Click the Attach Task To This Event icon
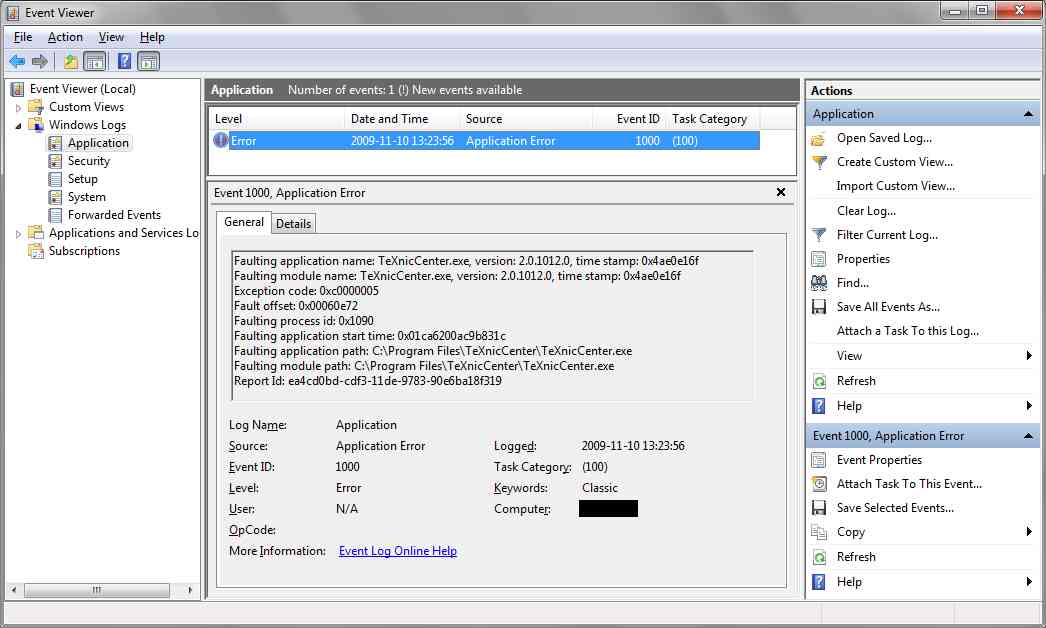Screen dimensions: 1046x628 click(819, 484)
